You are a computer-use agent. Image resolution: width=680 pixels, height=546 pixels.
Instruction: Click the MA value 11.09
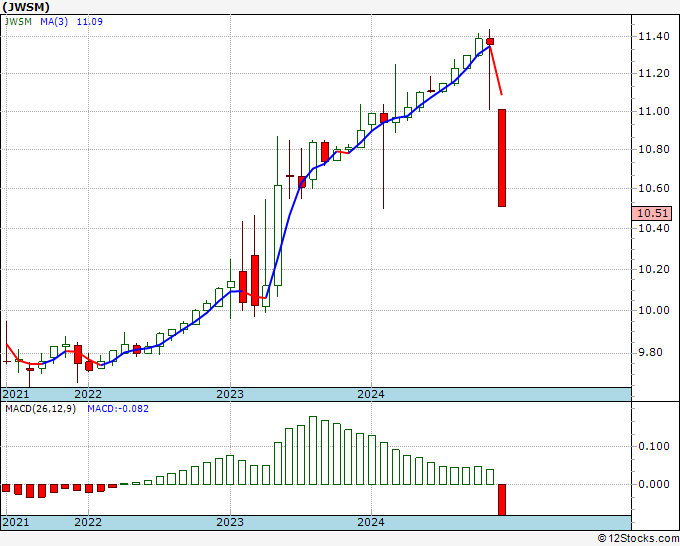(x=90, y=22)
